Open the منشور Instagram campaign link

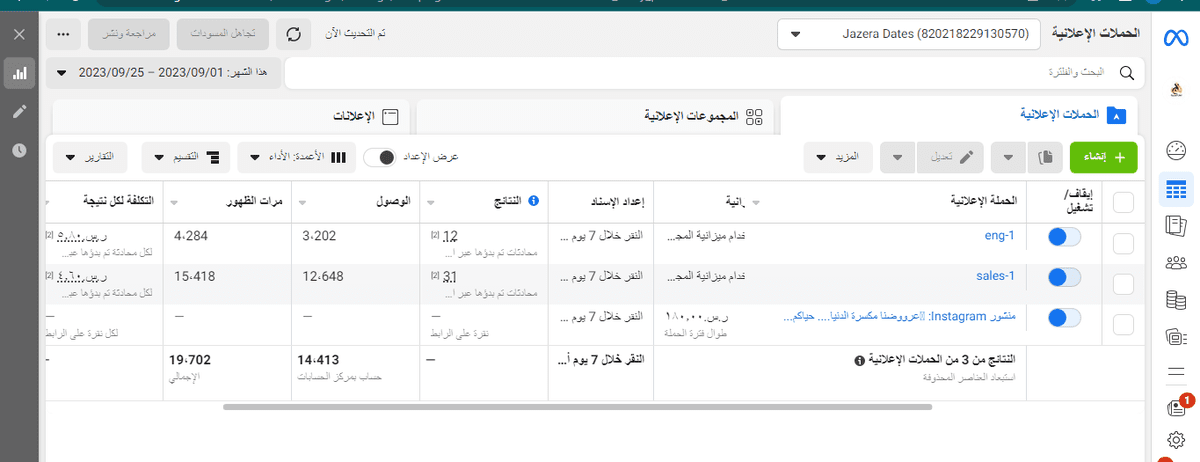(898, 316)
